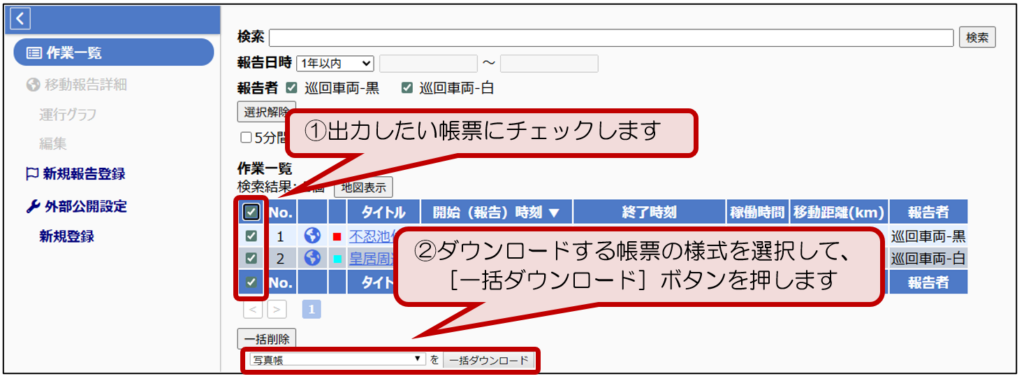Click the cyan color marker in row 2

click(x=338, y=259)
